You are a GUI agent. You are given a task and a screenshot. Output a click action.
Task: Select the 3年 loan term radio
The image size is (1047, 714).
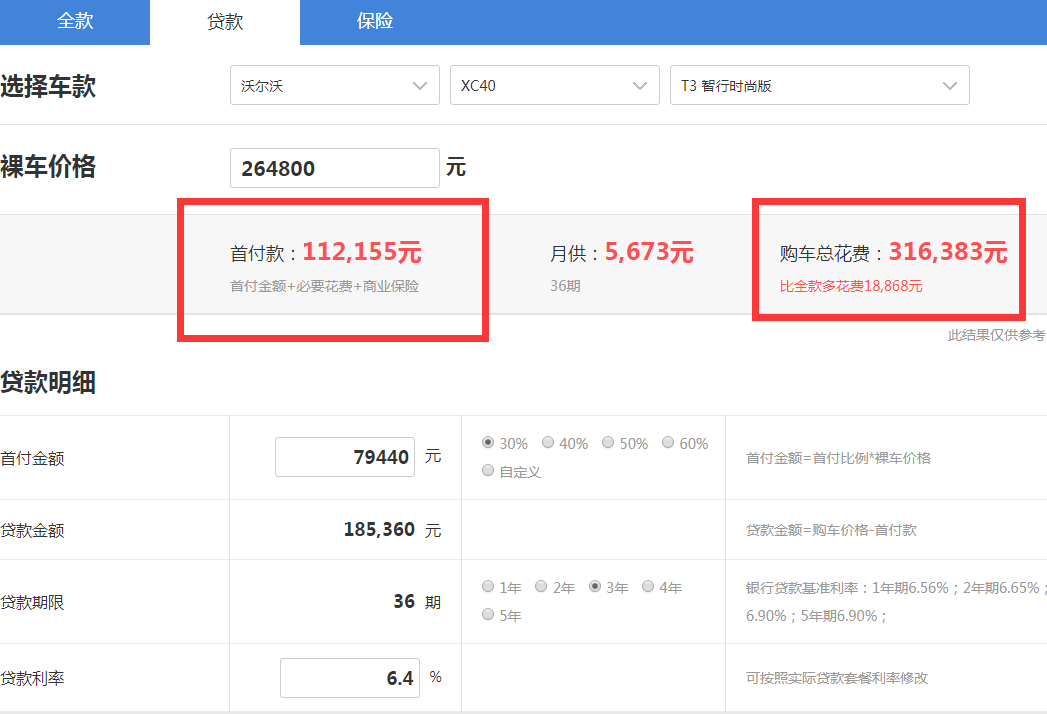[x=595, y=586]
